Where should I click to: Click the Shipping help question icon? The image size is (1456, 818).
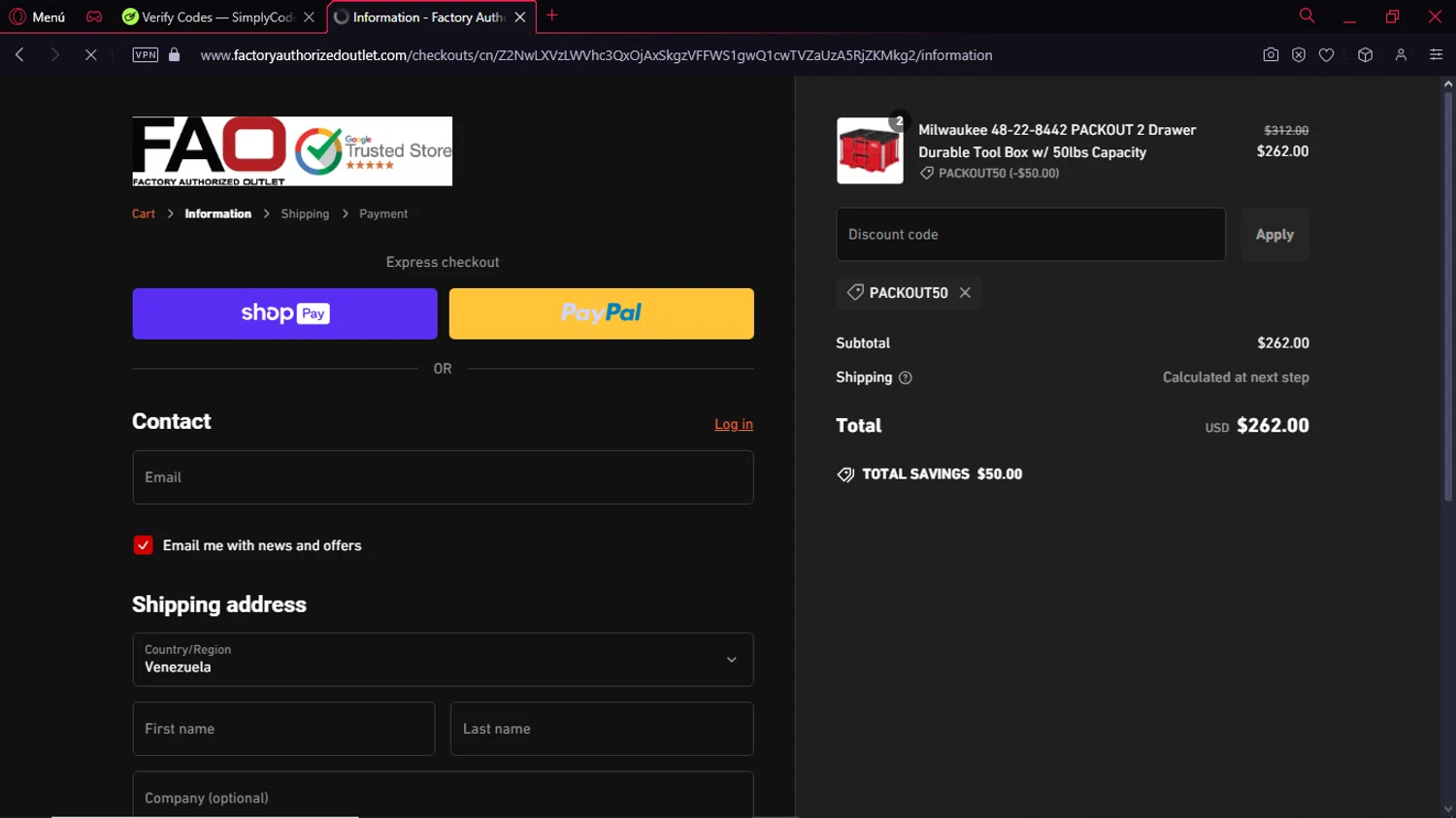pyautogui.click(x=906, y=377)
